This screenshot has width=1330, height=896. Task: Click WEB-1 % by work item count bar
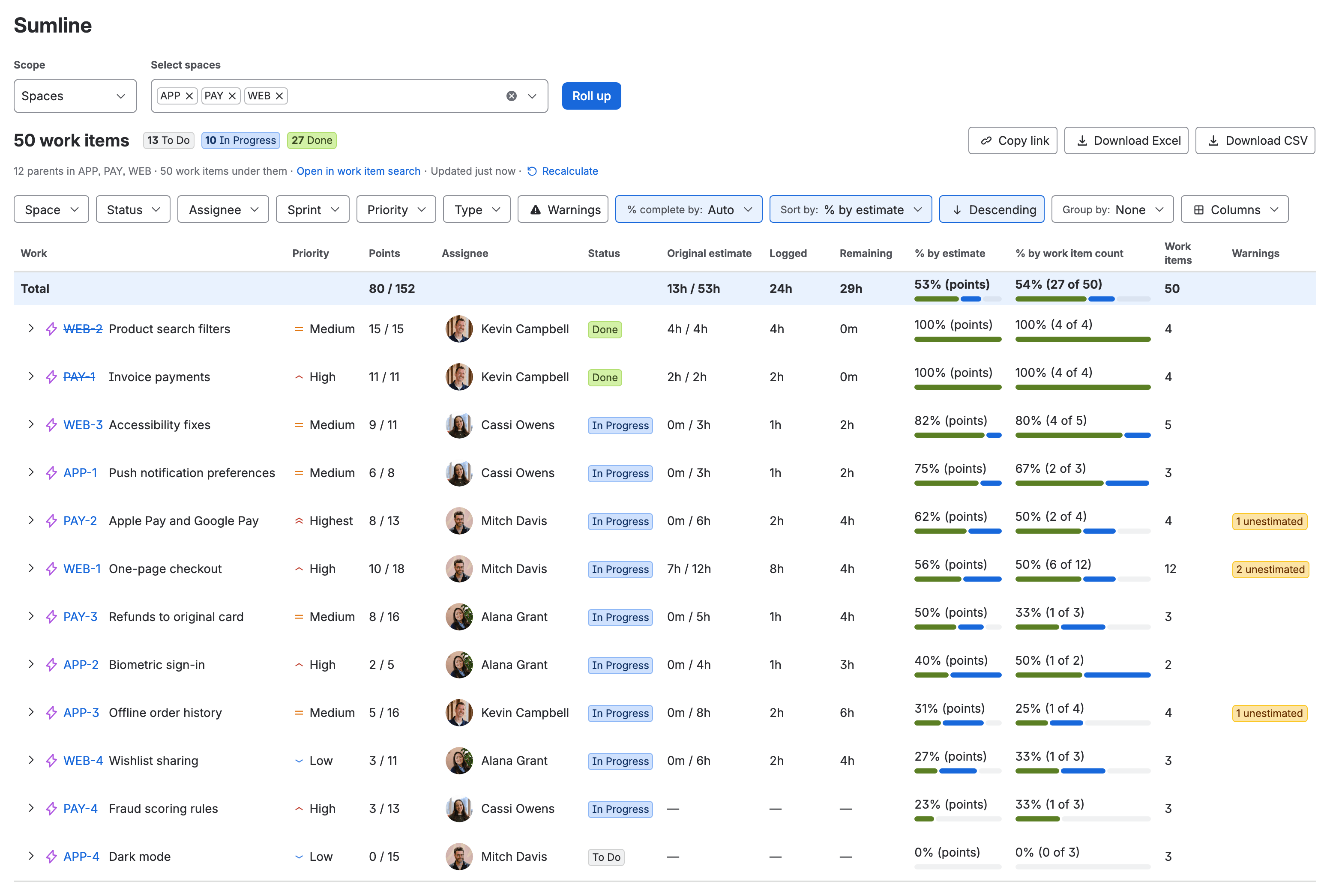point(1082,579)
